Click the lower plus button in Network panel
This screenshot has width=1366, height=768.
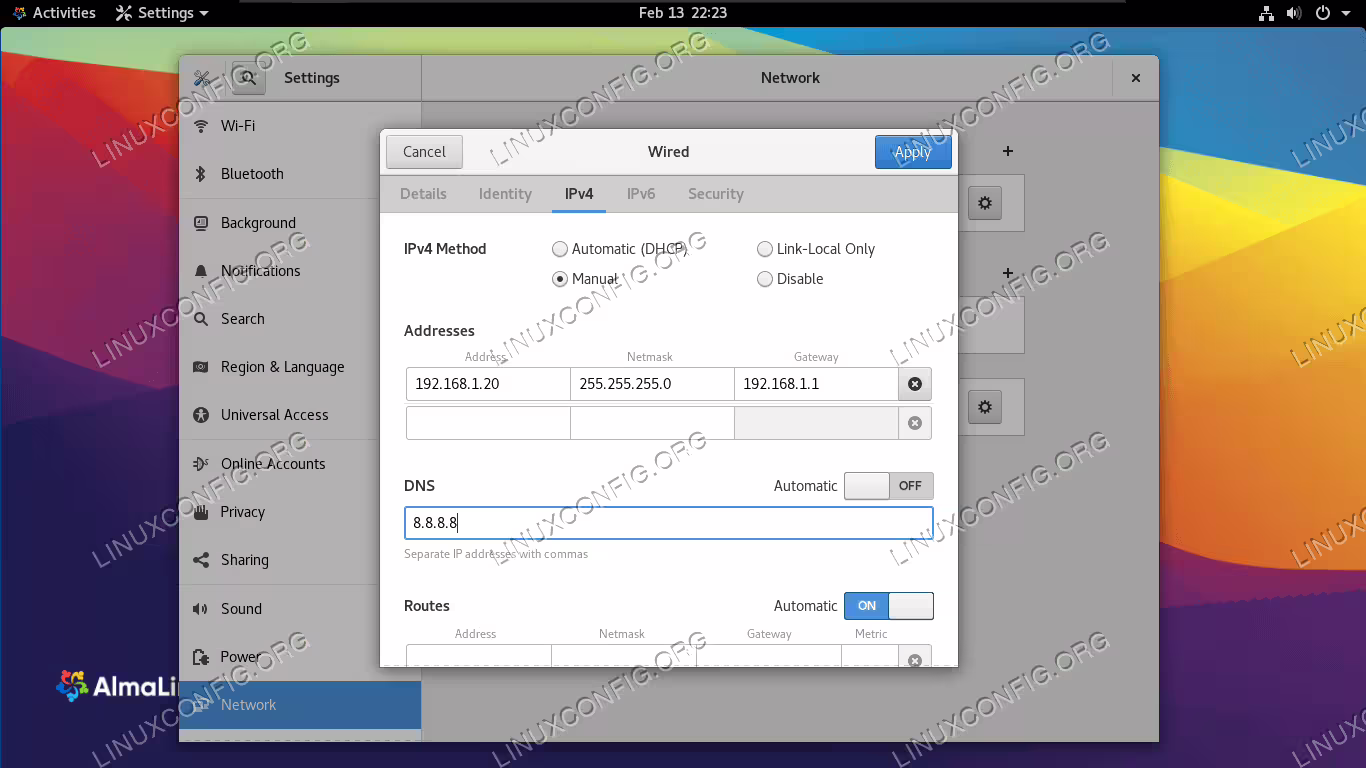click(1008, 273)
